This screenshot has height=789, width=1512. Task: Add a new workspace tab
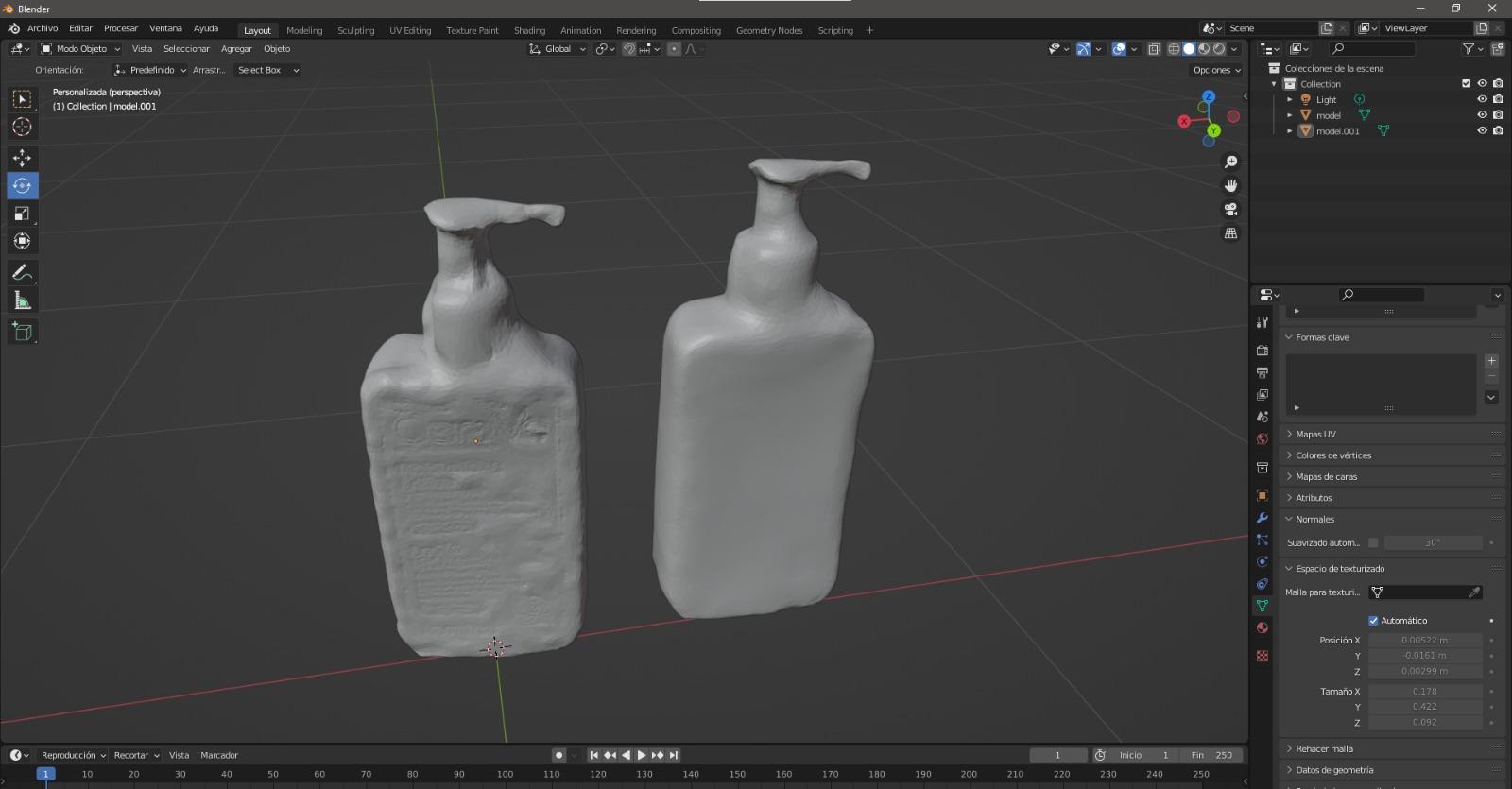coord(869,30)
